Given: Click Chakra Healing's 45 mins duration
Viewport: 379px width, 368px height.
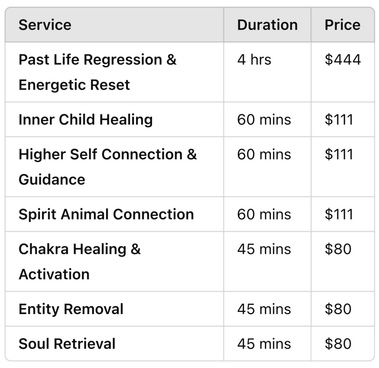Looking at the screenshot, I should click(264, 249).
